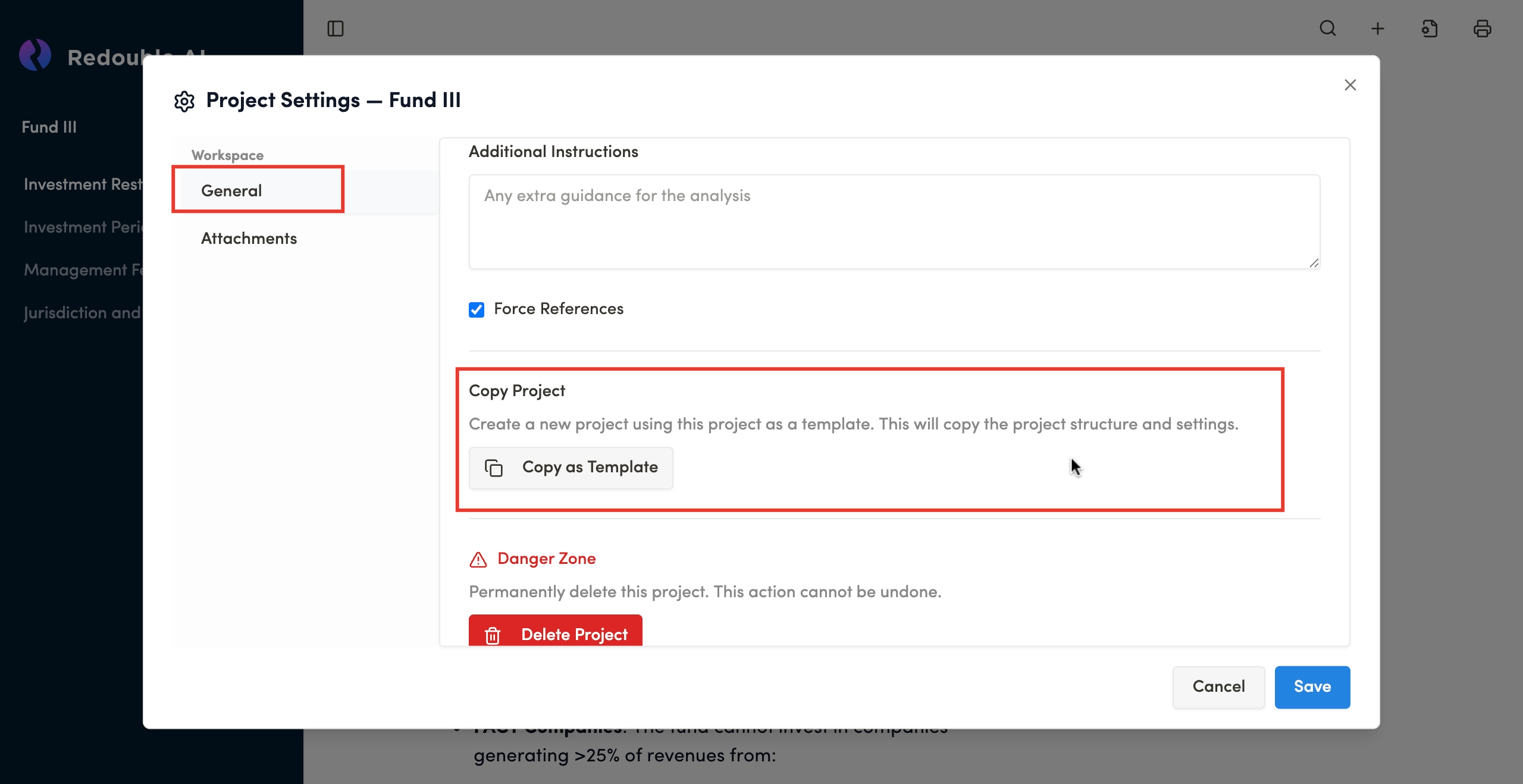
Task: Click the settings gear icon in the dialog title
Action: (x=184, y=101)
